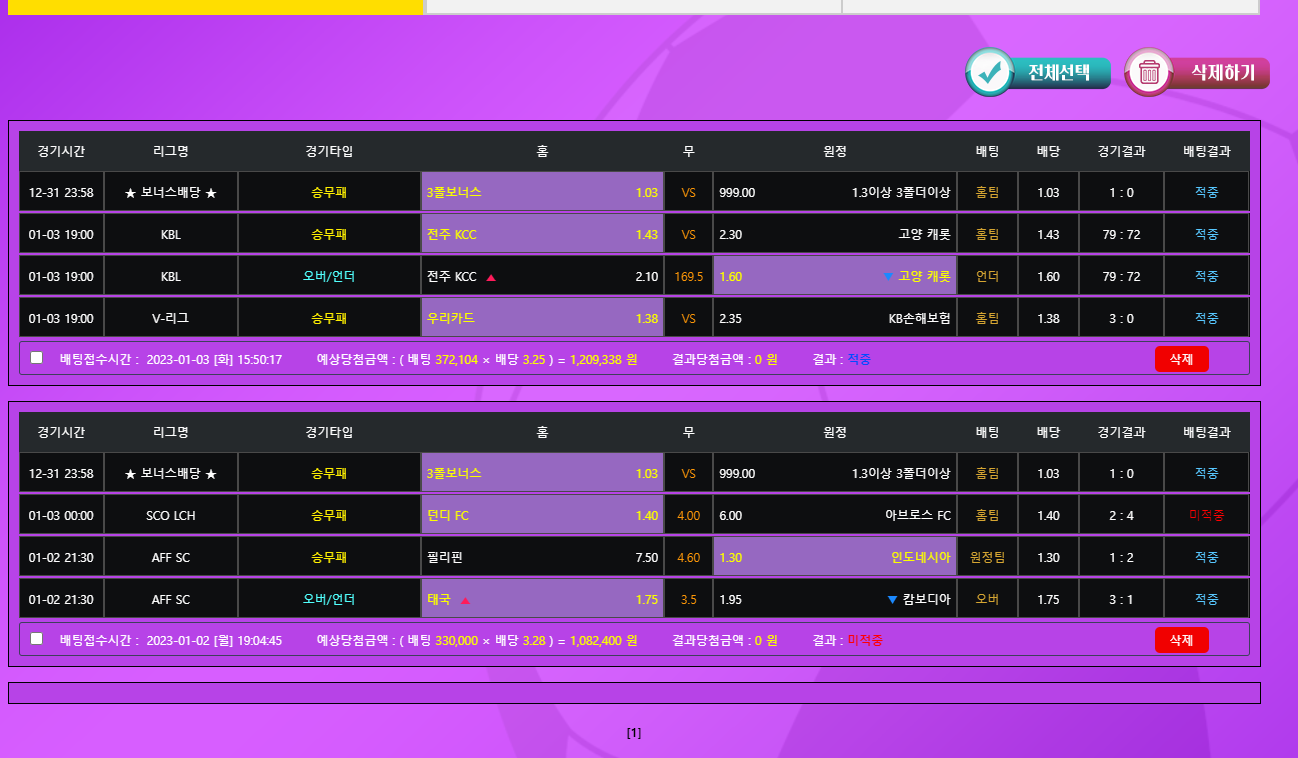Click red up arrow beside 태국
Image resolution: width=1298 pixels, height=758 pixels.
(x=465, y=600)
